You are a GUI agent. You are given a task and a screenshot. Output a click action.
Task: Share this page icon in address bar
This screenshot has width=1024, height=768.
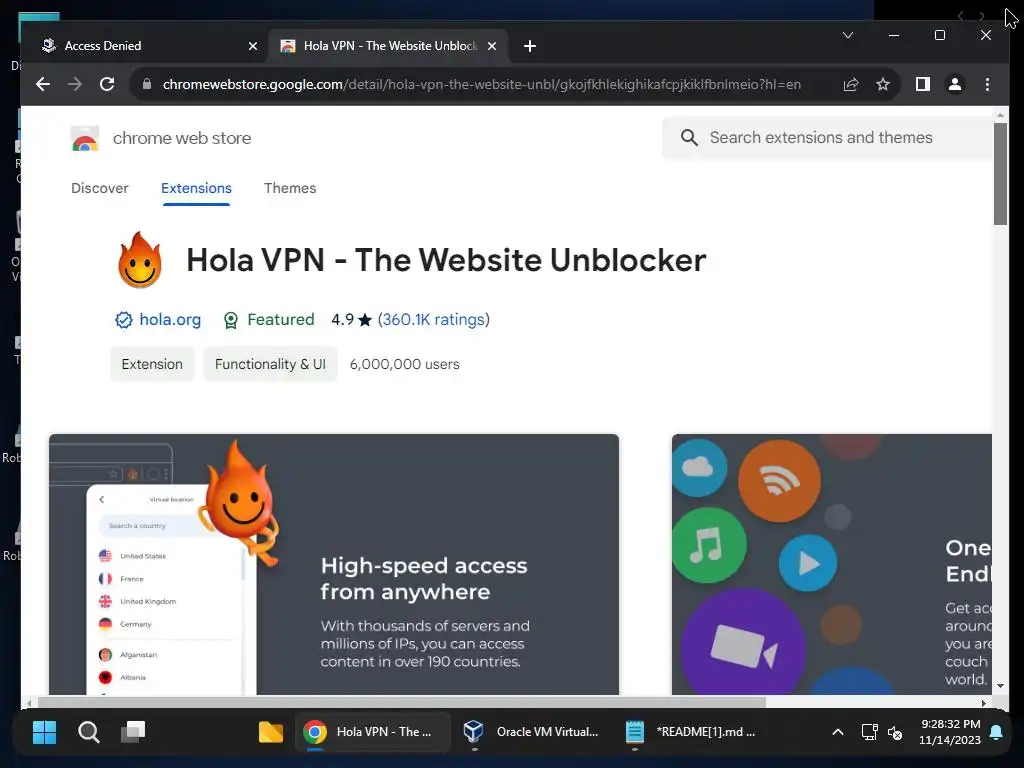tap(850, 84)
